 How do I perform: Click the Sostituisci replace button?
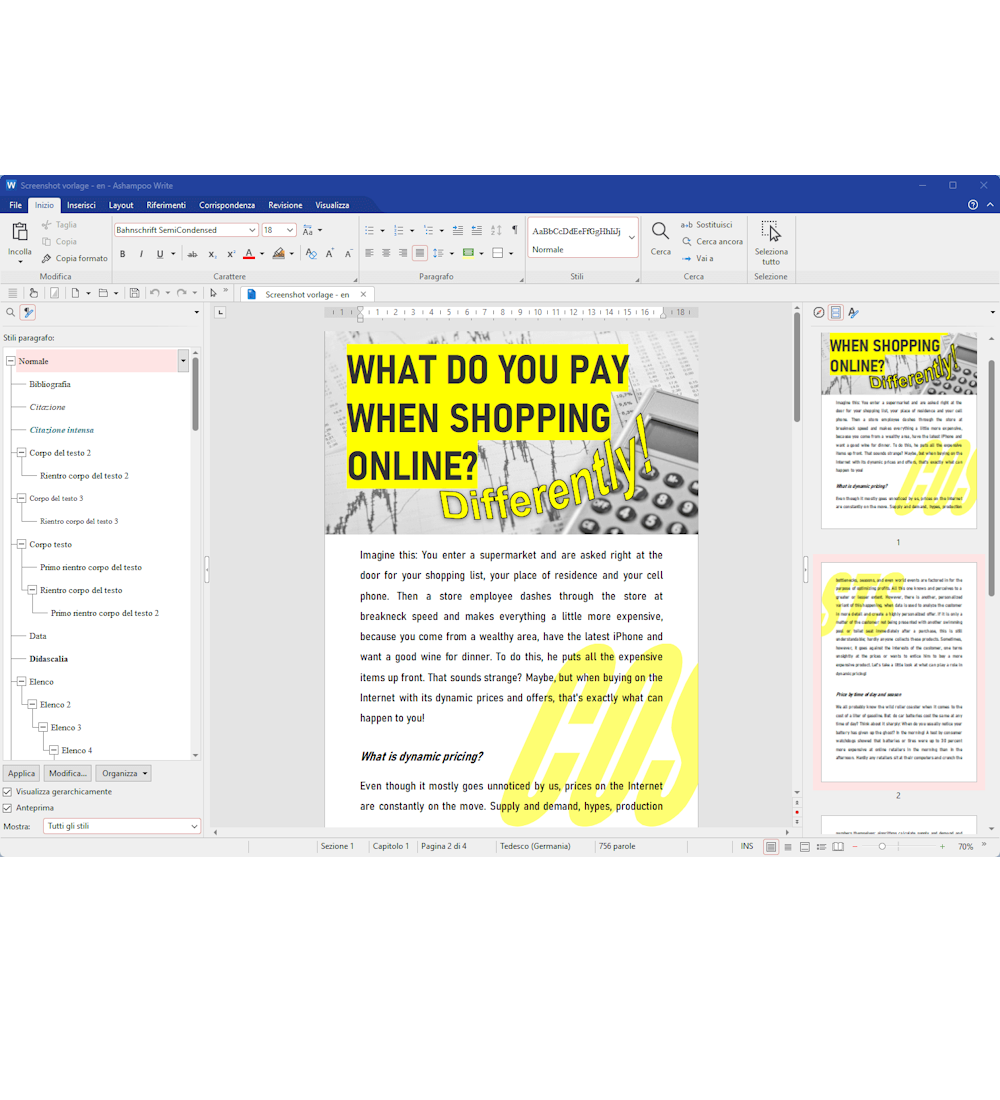pos(707,225)
